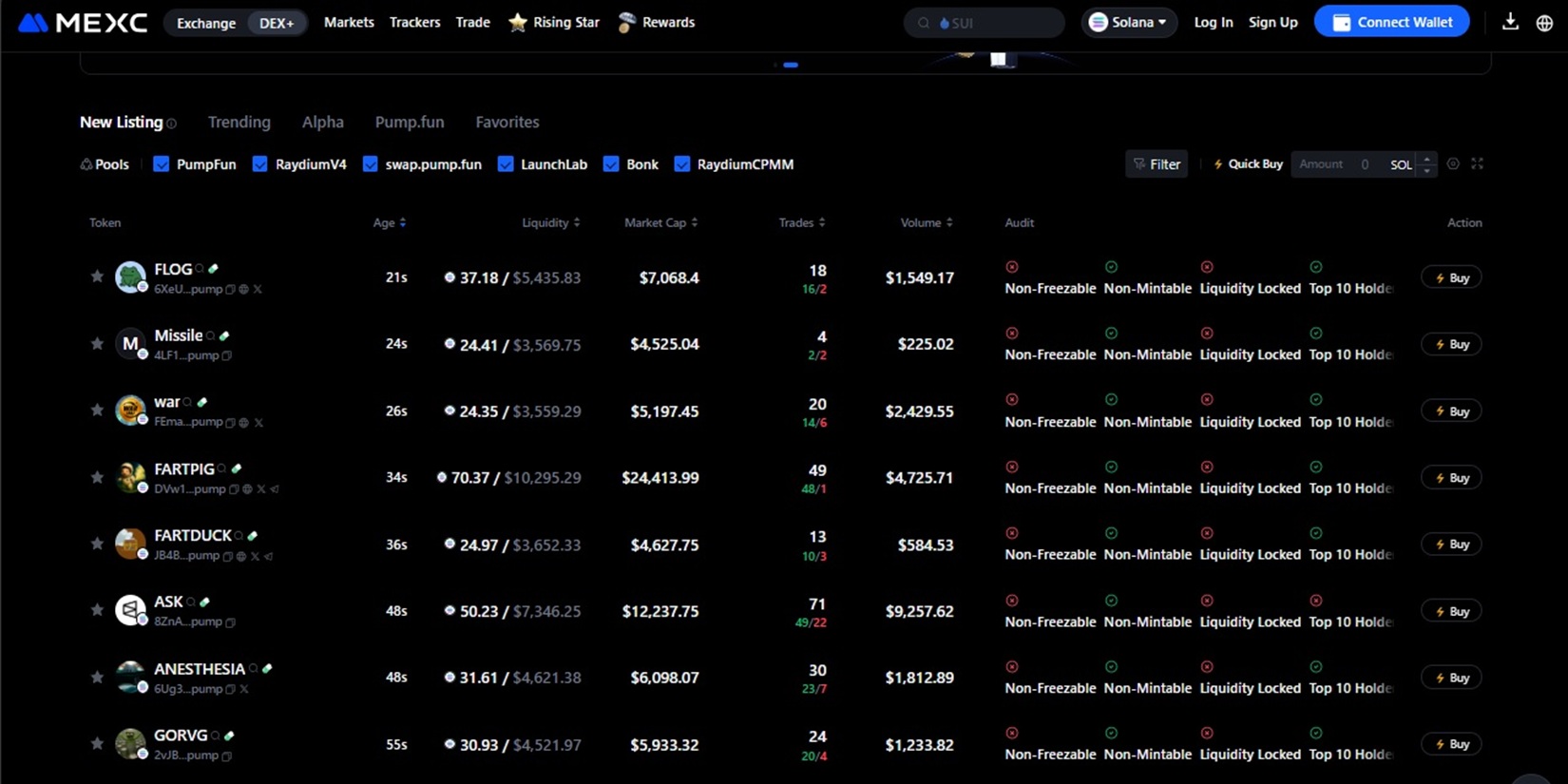This screenshot has height=784, width=1568.
Task: Switch to the Alpha tab
Action: [x=323, y=122]
